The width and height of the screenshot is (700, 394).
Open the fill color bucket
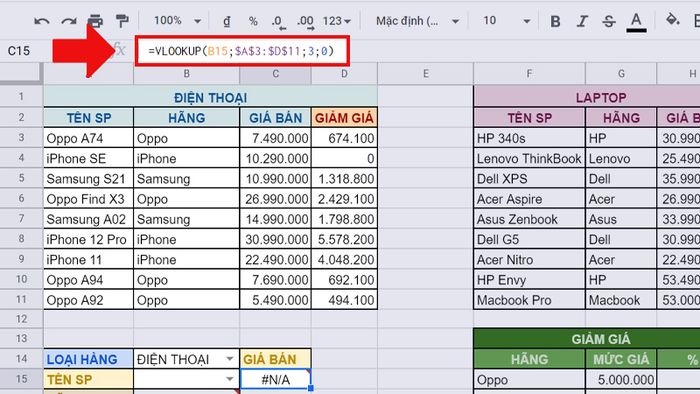[672, 20]
